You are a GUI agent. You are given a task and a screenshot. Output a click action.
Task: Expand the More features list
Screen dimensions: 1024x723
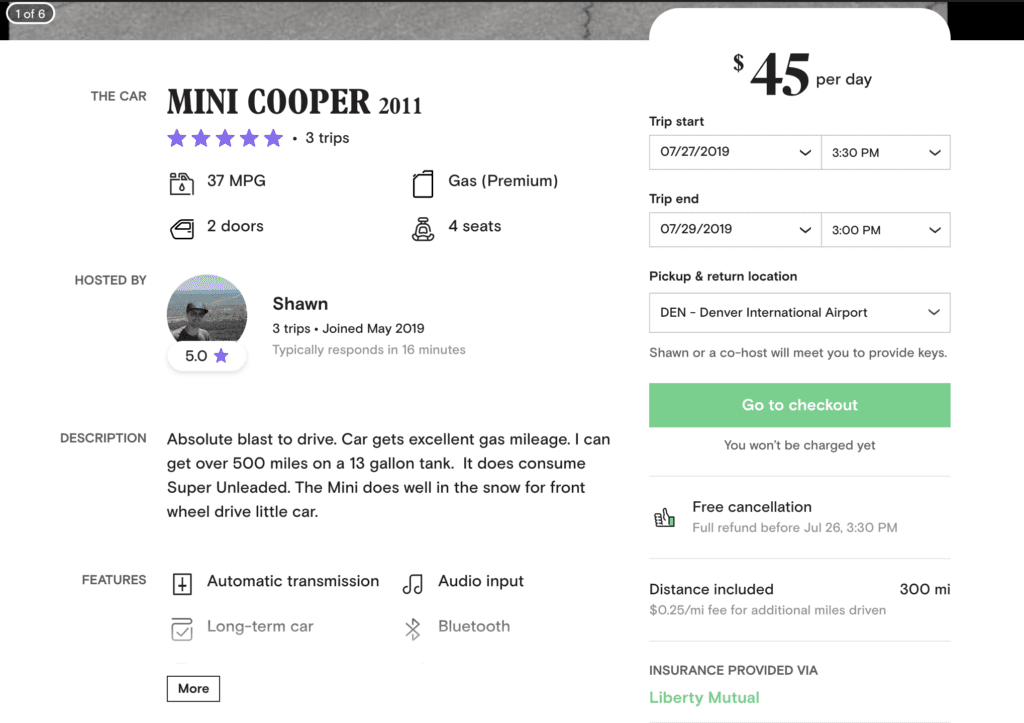click(193, 688)
